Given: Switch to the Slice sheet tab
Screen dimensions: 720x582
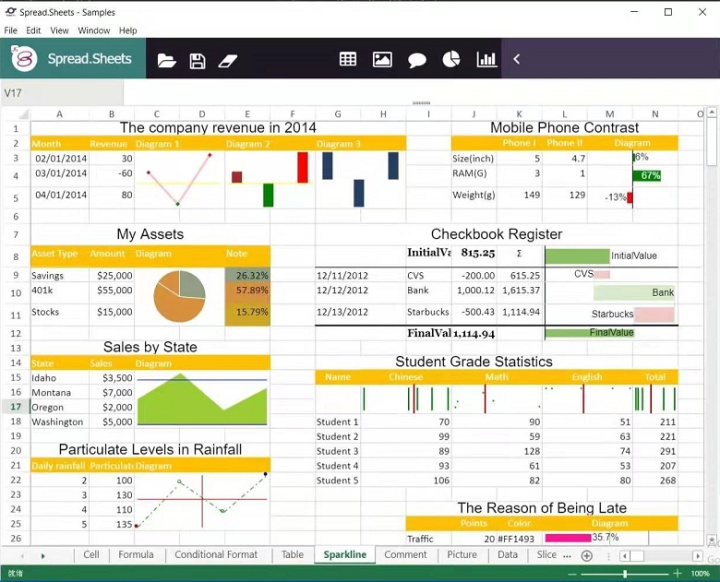Looking at the screenshot, I should 546,554.
